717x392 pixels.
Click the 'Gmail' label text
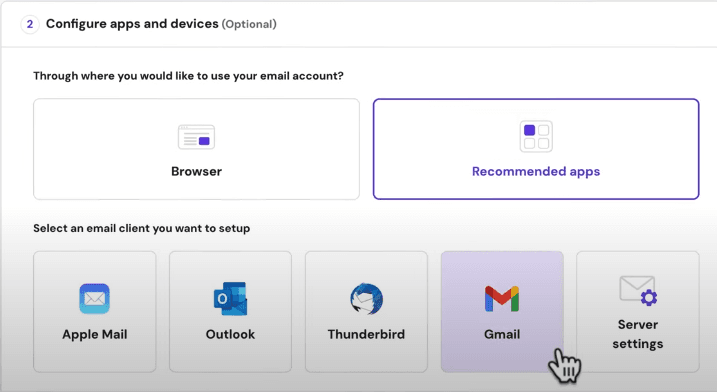tap(502, 334)
